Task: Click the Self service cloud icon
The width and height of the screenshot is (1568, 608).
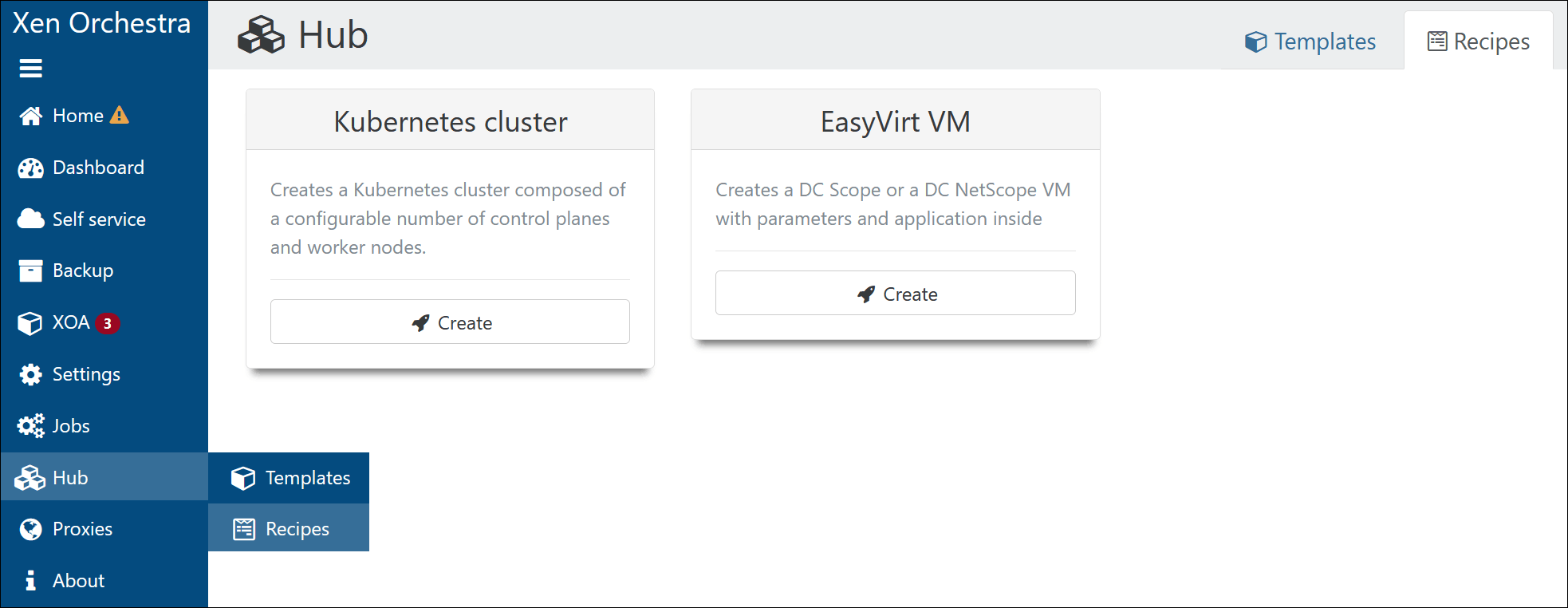Action: point(30,219)
